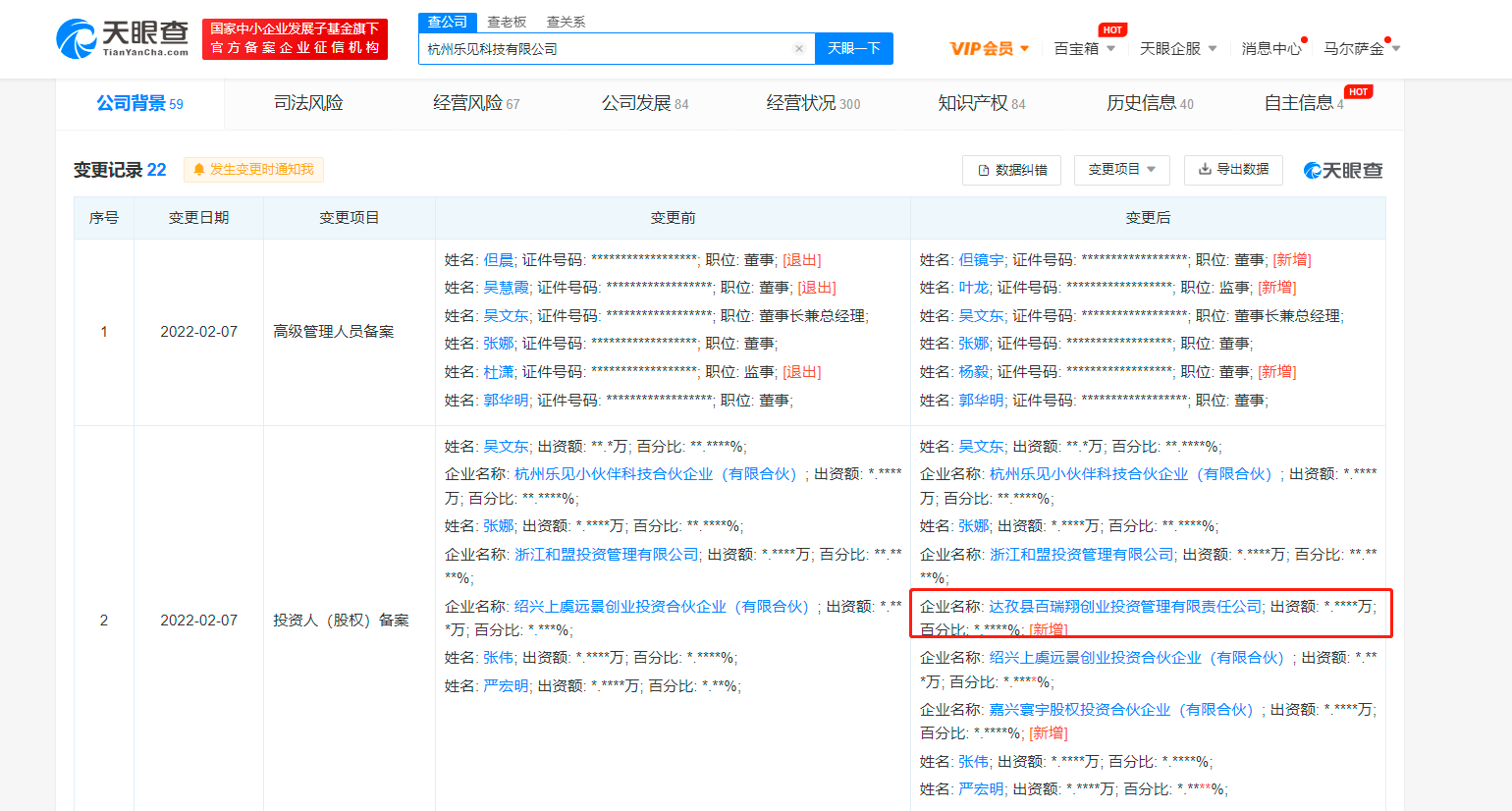
Task: Open 马尔萨金 account menu
Action: 1362,48
